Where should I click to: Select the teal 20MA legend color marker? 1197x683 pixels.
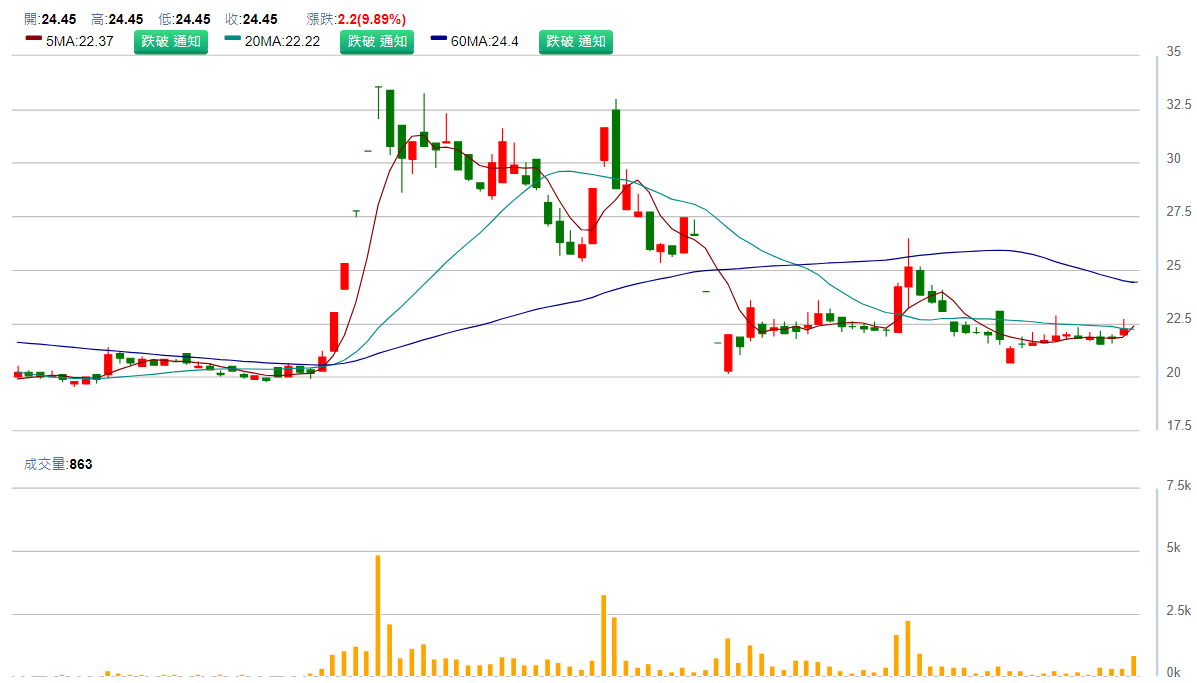[233, 39]
